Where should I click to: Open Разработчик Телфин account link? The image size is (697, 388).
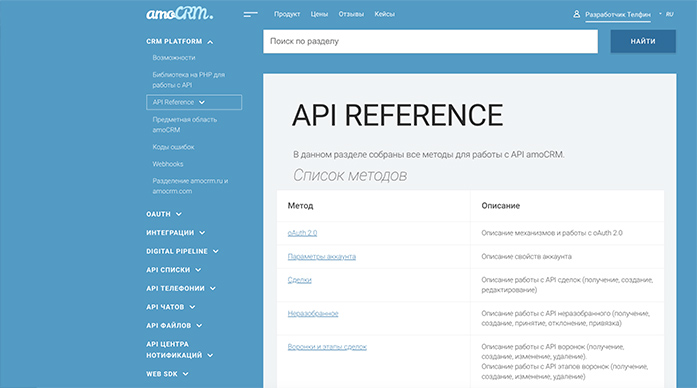click(x=618, y=15)
